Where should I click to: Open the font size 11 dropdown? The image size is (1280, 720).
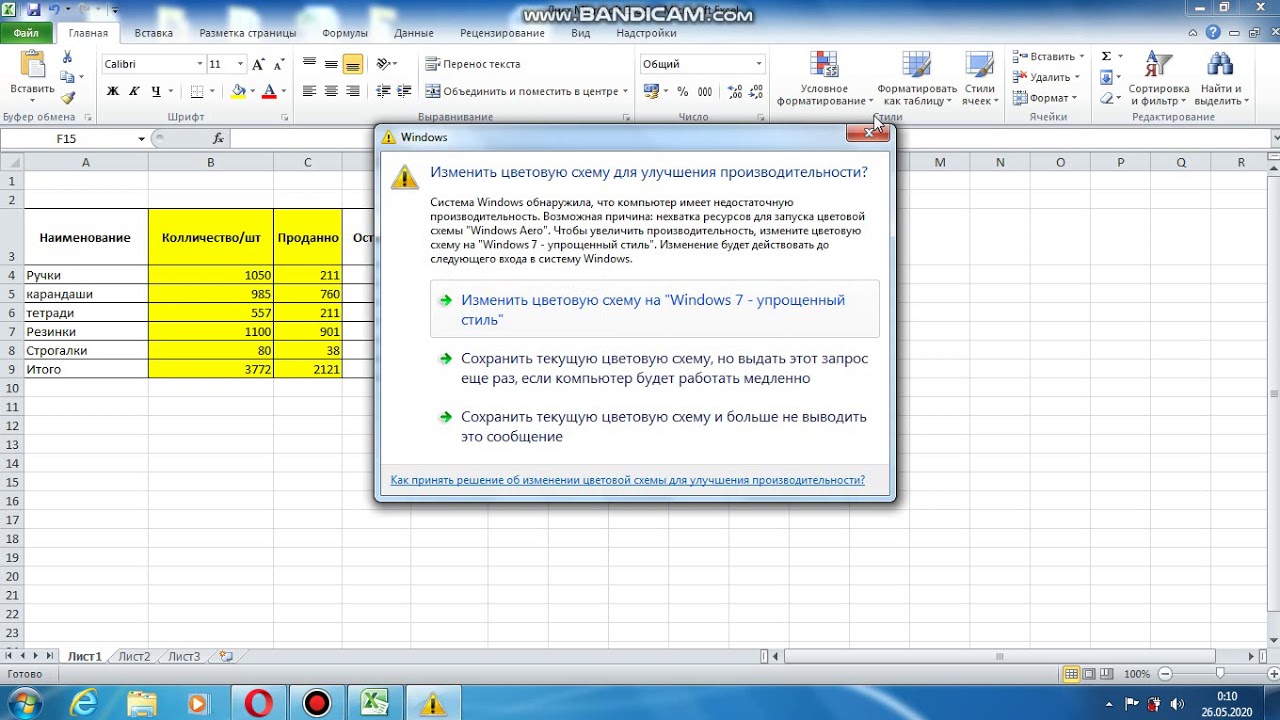[240, 64]
